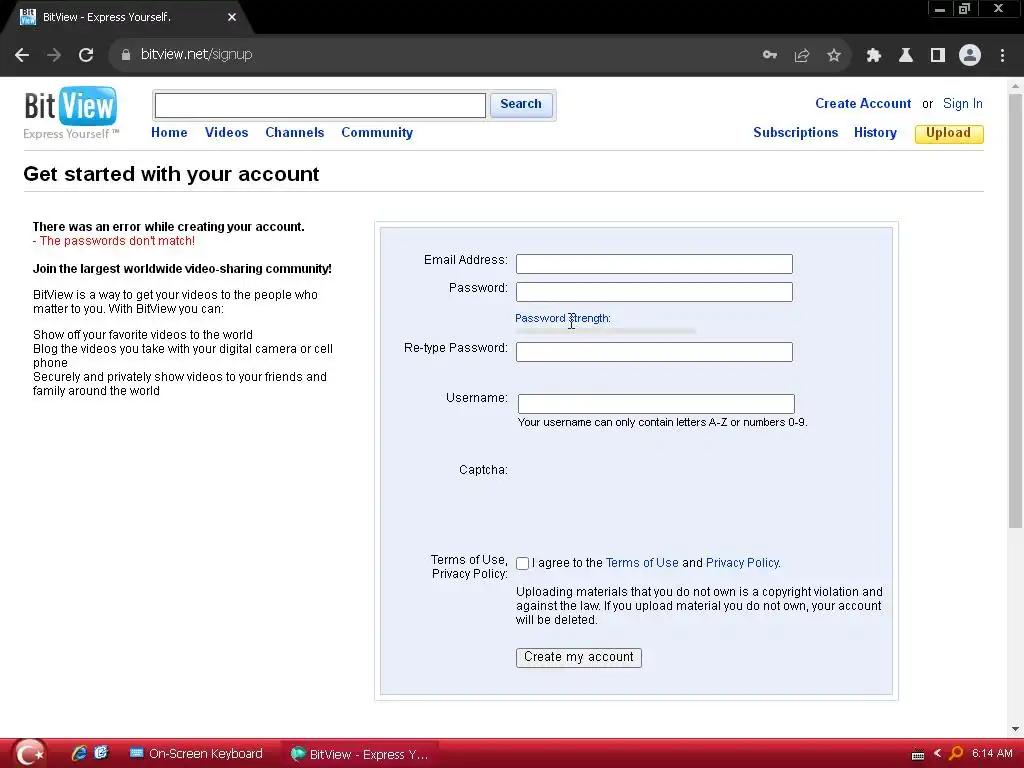Open the extensions puzzle icon
The image size is (1024, 768).
874,56
